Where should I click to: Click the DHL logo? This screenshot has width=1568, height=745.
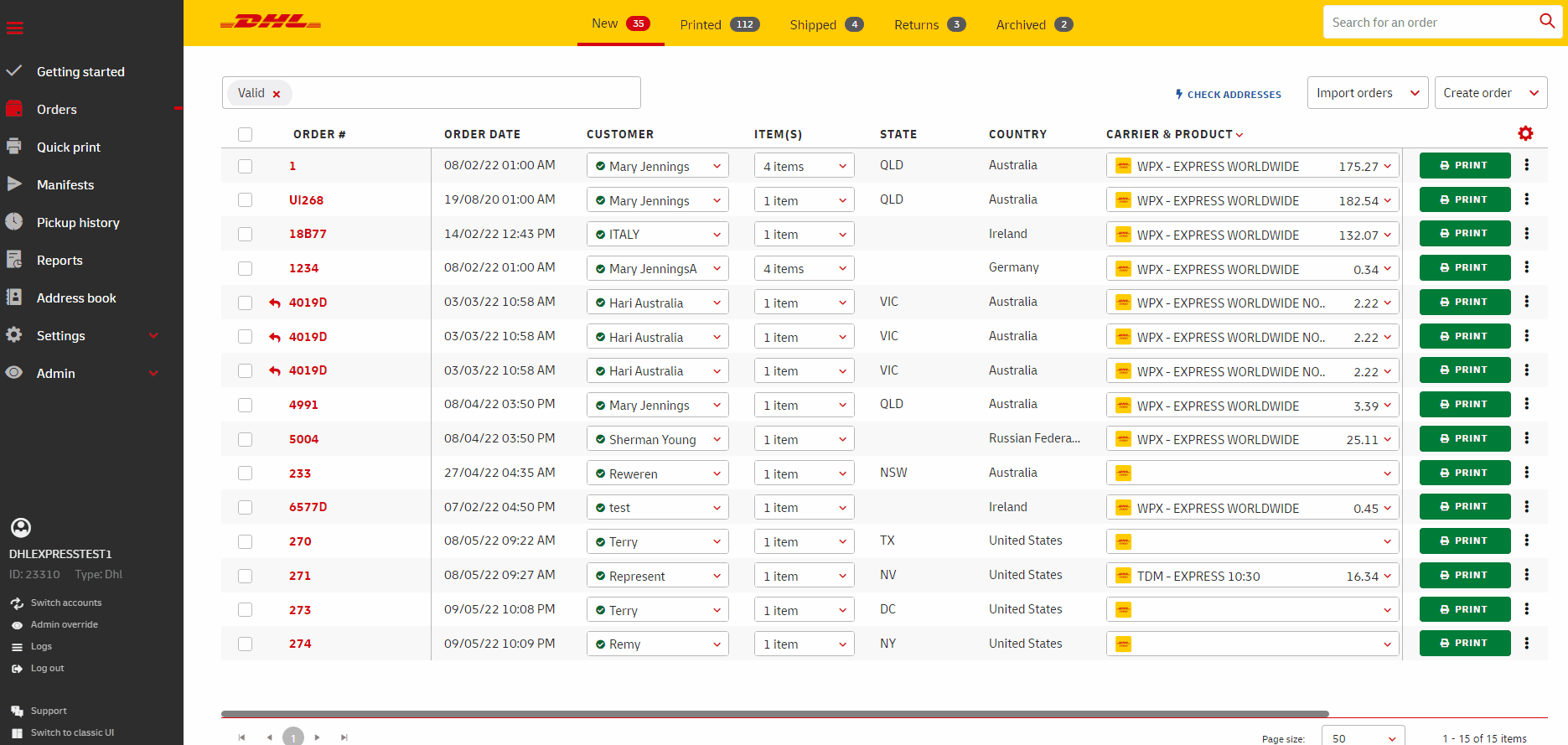(270, 22)
